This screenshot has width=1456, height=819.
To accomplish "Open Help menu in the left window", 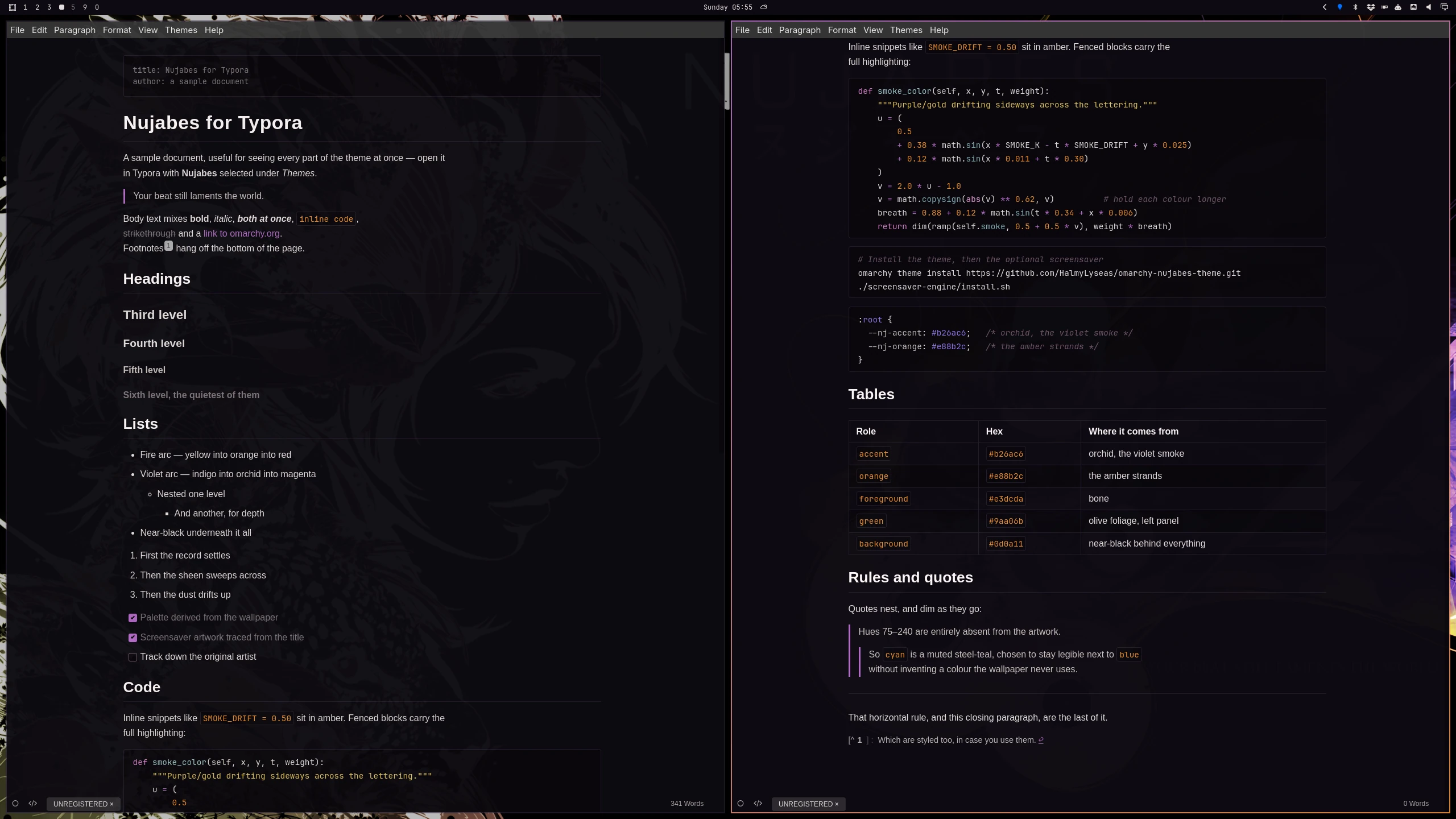I will point(214,30).
